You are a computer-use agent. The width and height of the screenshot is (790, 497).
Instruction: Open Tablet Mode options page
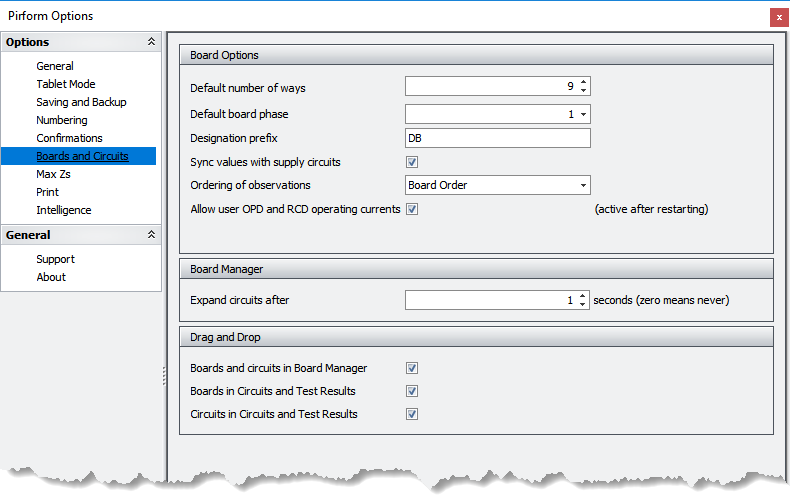pyautogui.click(x=66, y=84)
